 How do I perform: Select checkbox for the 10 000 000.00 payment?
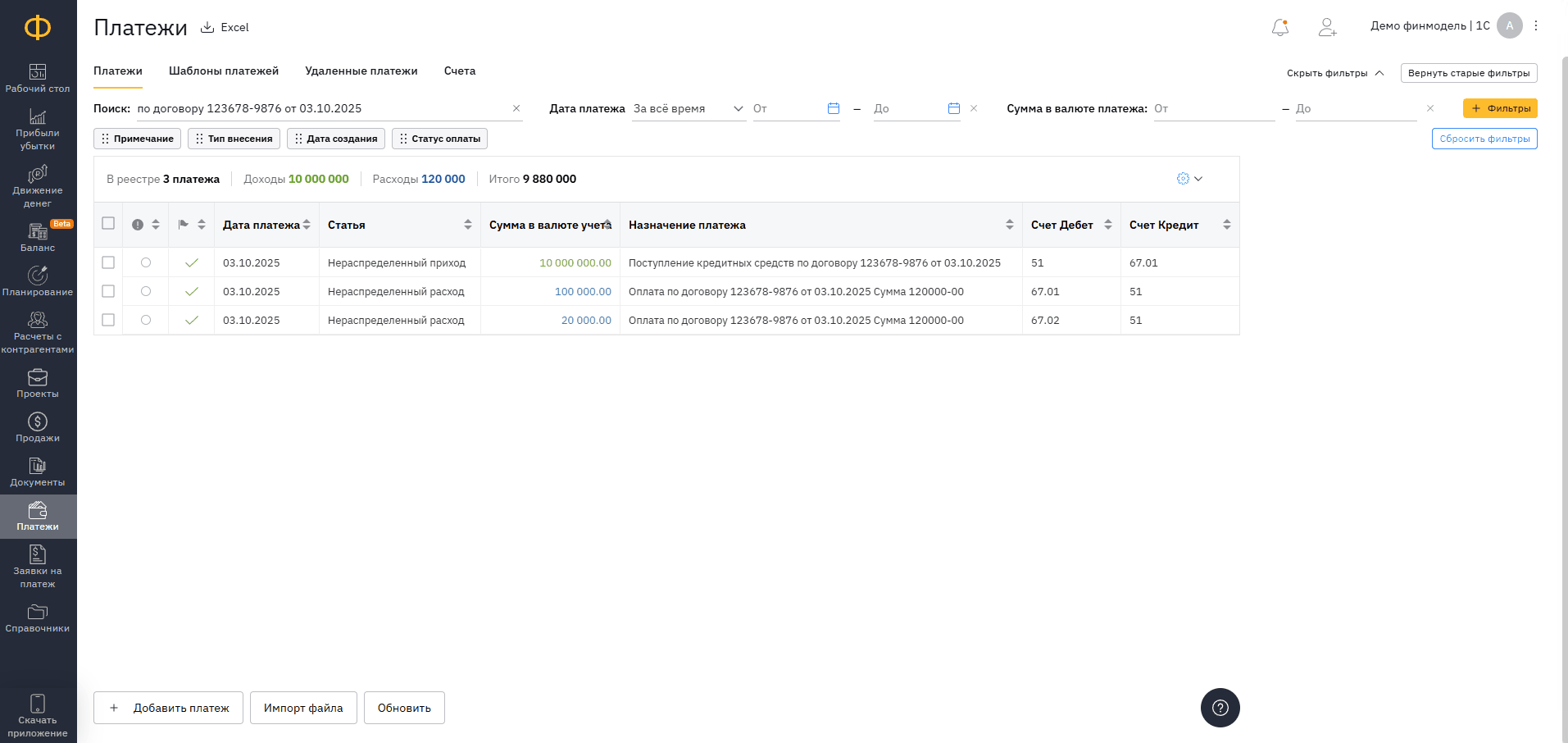pyautogui.click(x=108, y=262)
